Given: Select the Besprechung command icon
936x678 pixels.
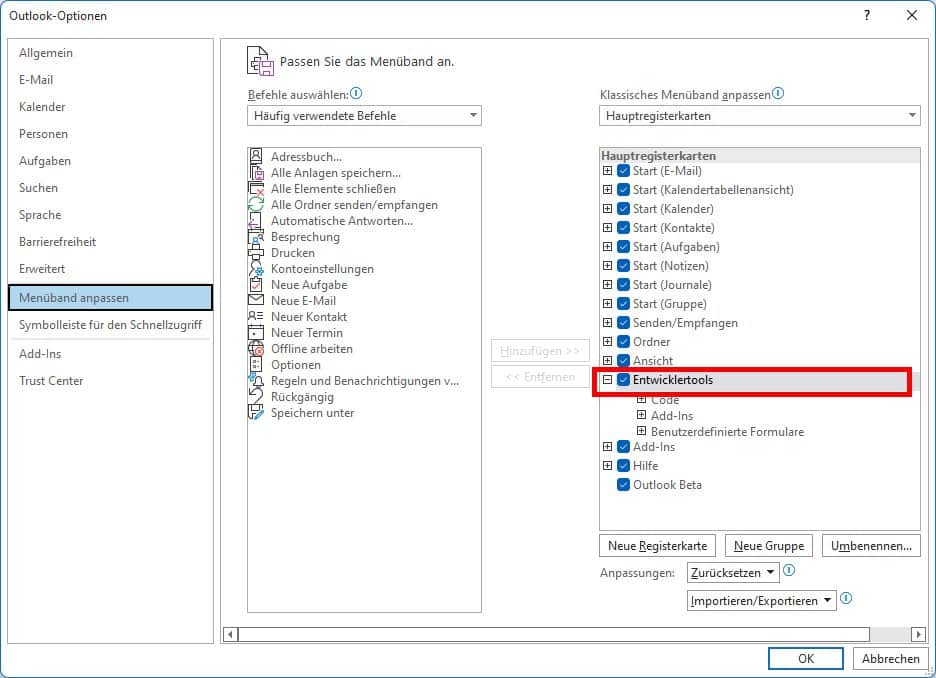Looking at the screenshot, I should [256, 237].
